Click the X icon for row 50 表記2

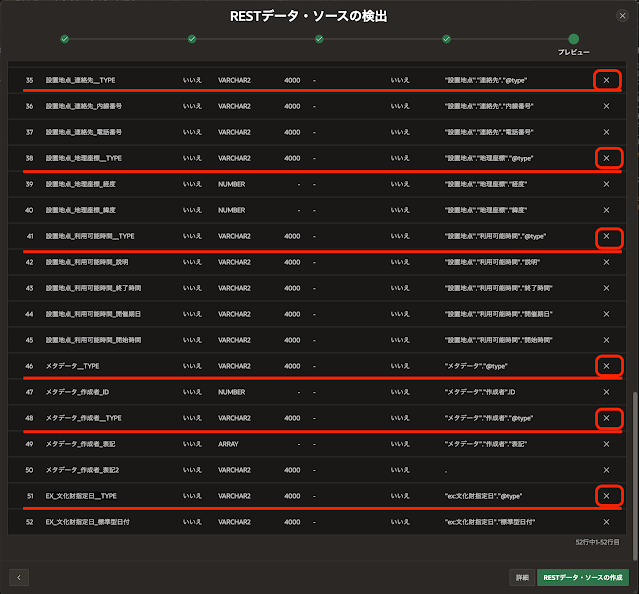pos(606,470)
